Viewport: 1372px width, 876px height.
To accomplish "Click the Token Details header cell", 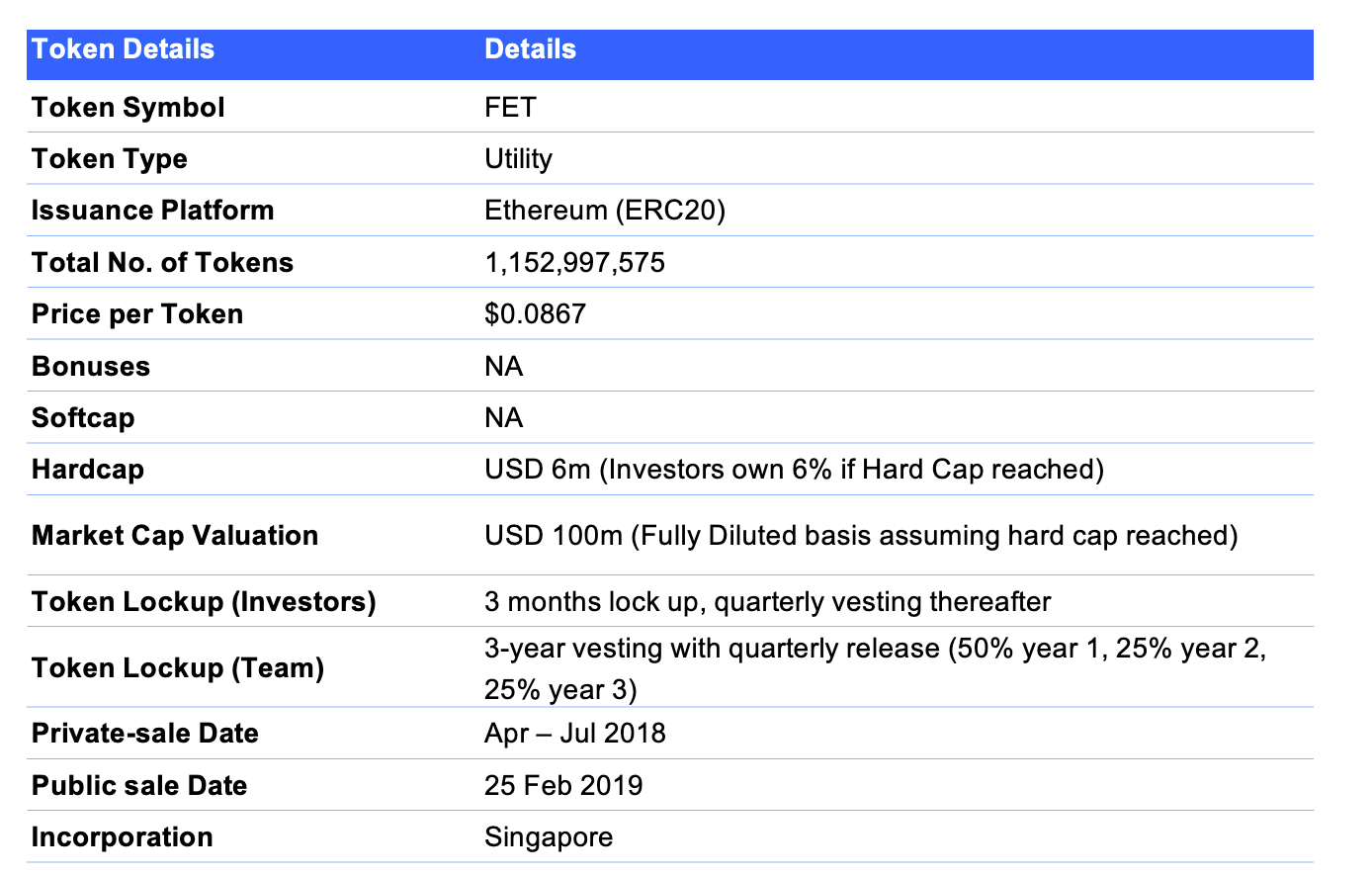I will tap(123, 49).
